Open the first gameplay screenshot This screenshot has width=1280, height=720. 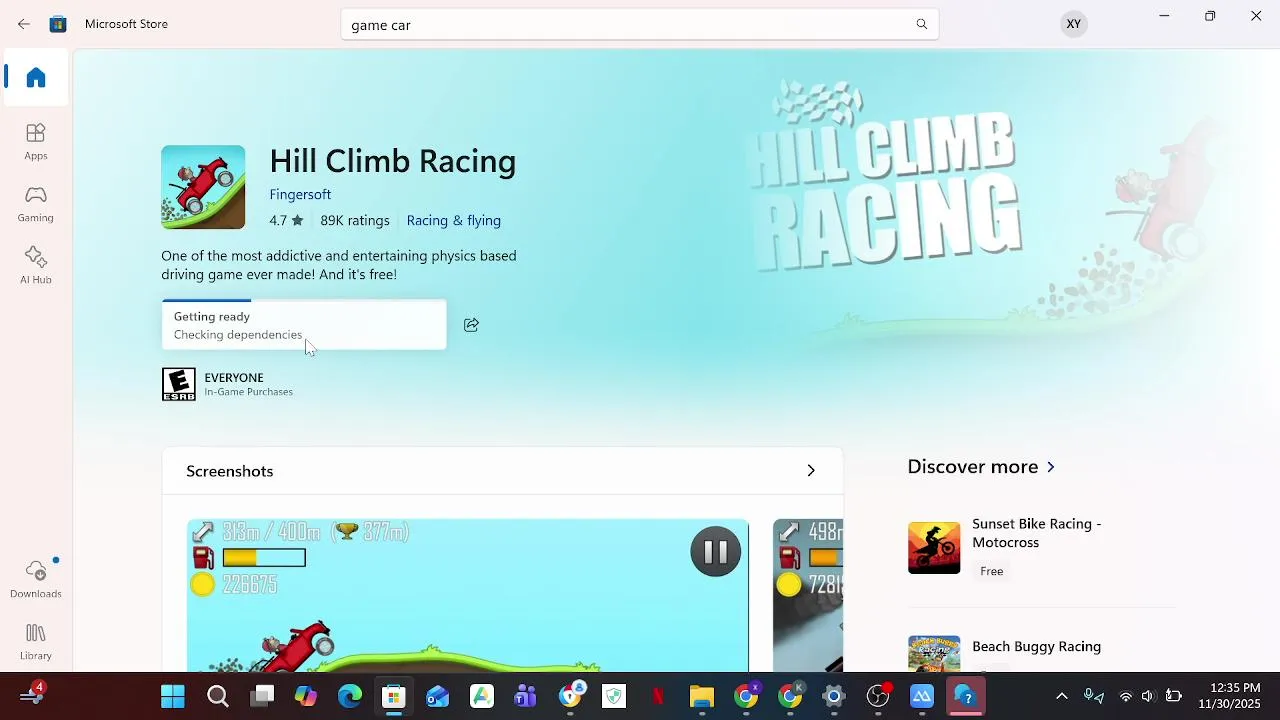click(x=468, y=595)
